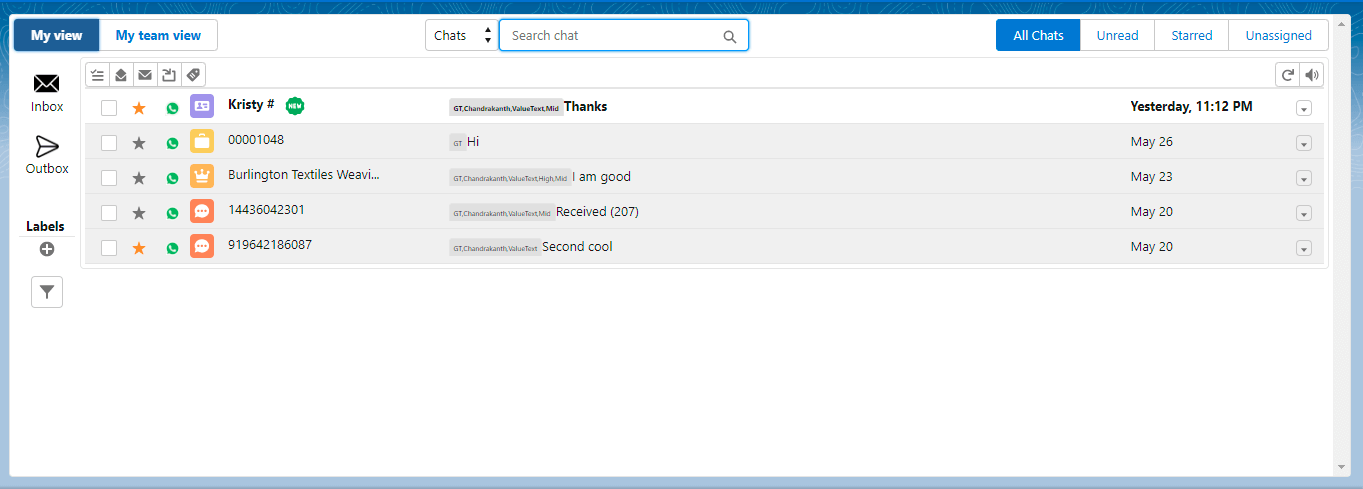Select the checkbox for 00001048 chat

[x=109, y=143]
